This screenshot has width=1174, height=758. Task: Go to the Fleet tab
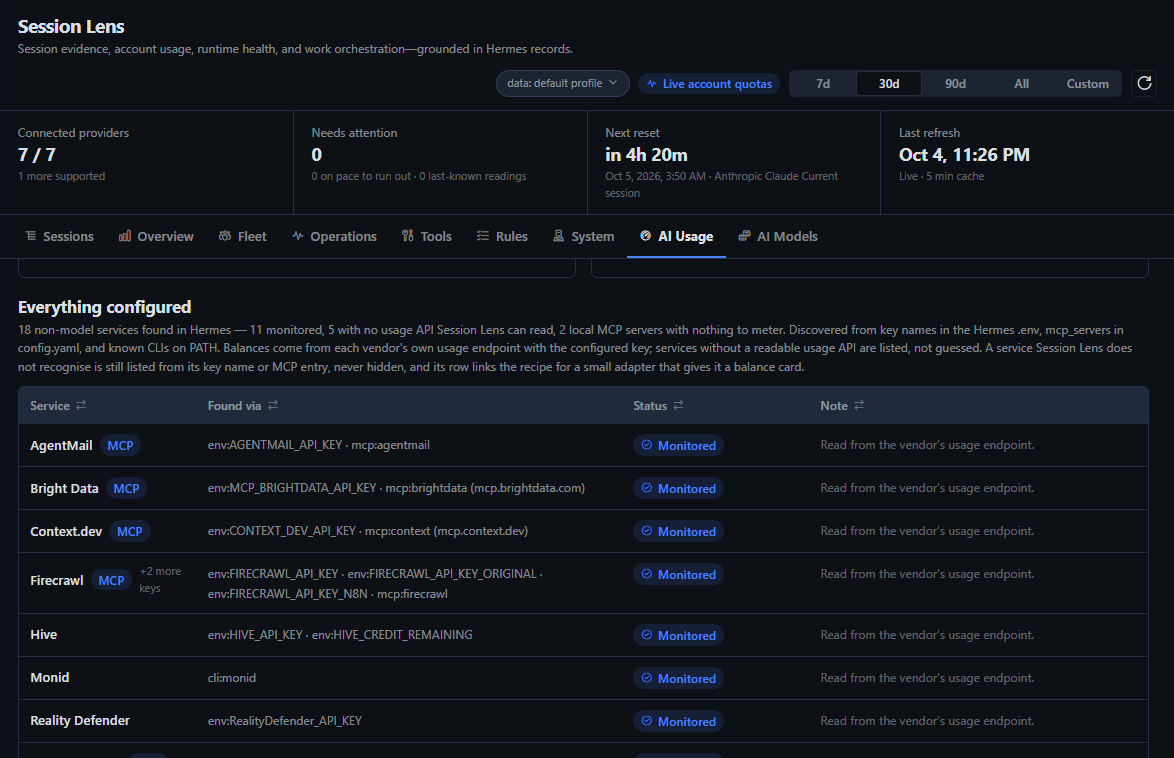(x=243, y=237)
